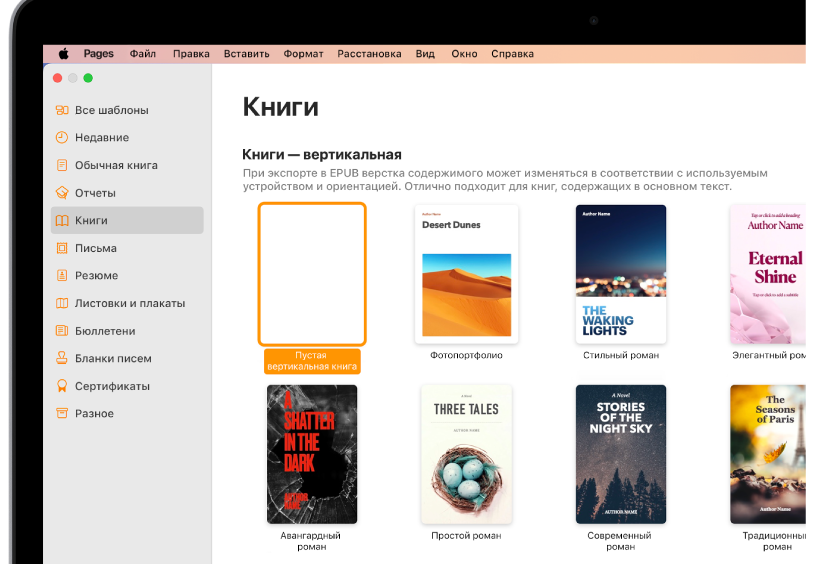The width and height of the screenshot is (814, 564).
Task: Click the Сертификаты ribbon icon
Action: [62, 386]
